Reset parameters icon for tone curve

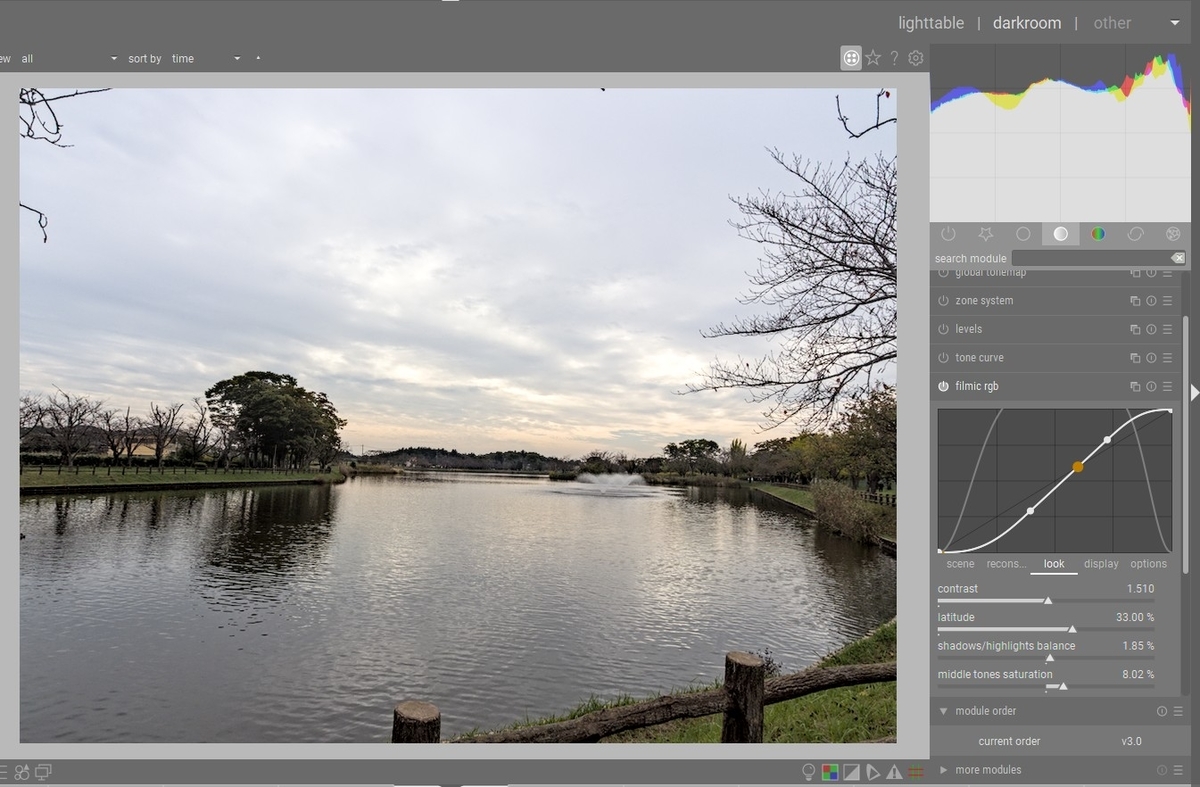1151,358
